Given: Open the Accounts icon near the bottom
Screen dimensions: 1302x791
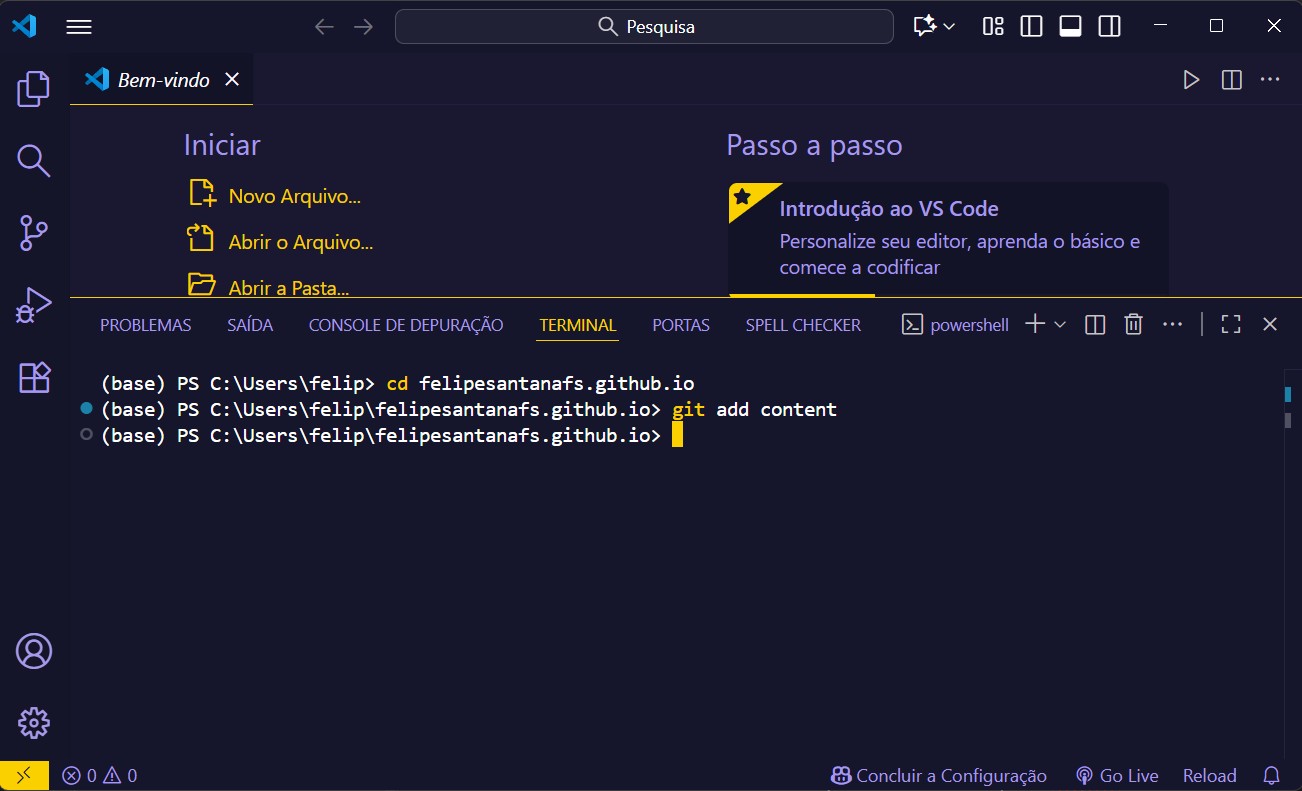Looking at the screenshot, I should tap(33, 650).
